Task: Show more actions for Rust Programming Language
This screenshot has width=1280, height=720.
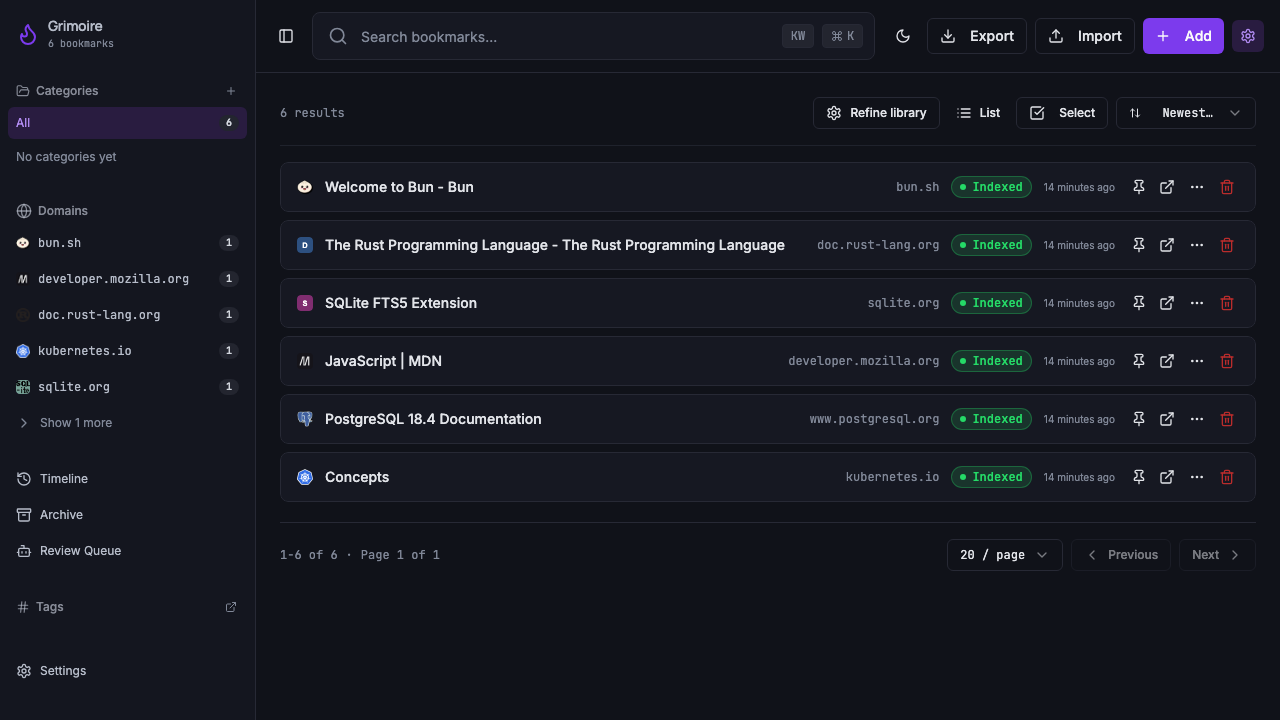Action: click(x=1197, y=245)
